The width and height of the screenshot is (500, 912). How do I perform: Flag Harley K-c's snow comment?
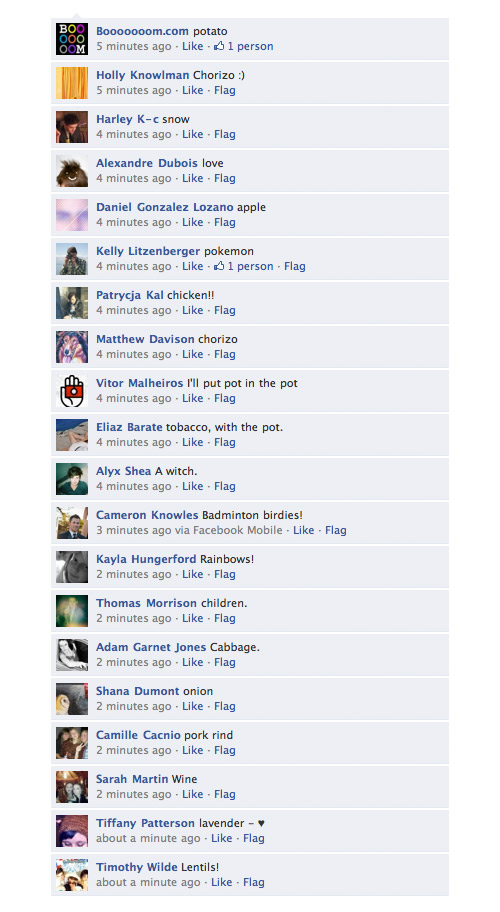[x=224, y=134]
